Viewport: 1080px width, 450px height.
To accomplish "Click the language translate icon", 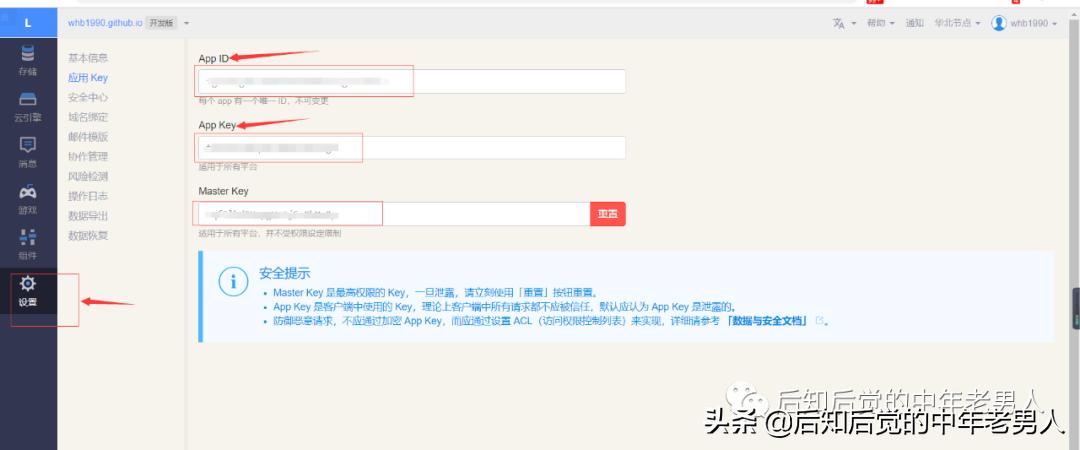I will (838, 23).
